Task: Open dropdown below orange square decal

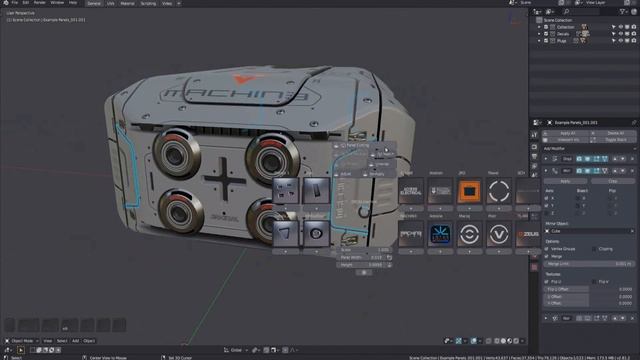Action: (469, 209)
